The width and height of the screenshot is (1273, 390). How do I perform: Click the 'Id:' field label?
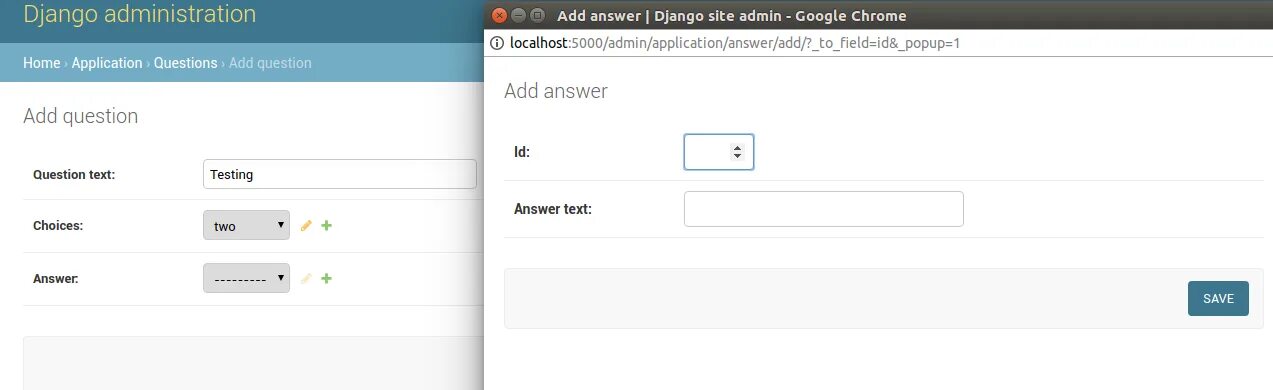point(522,152)
